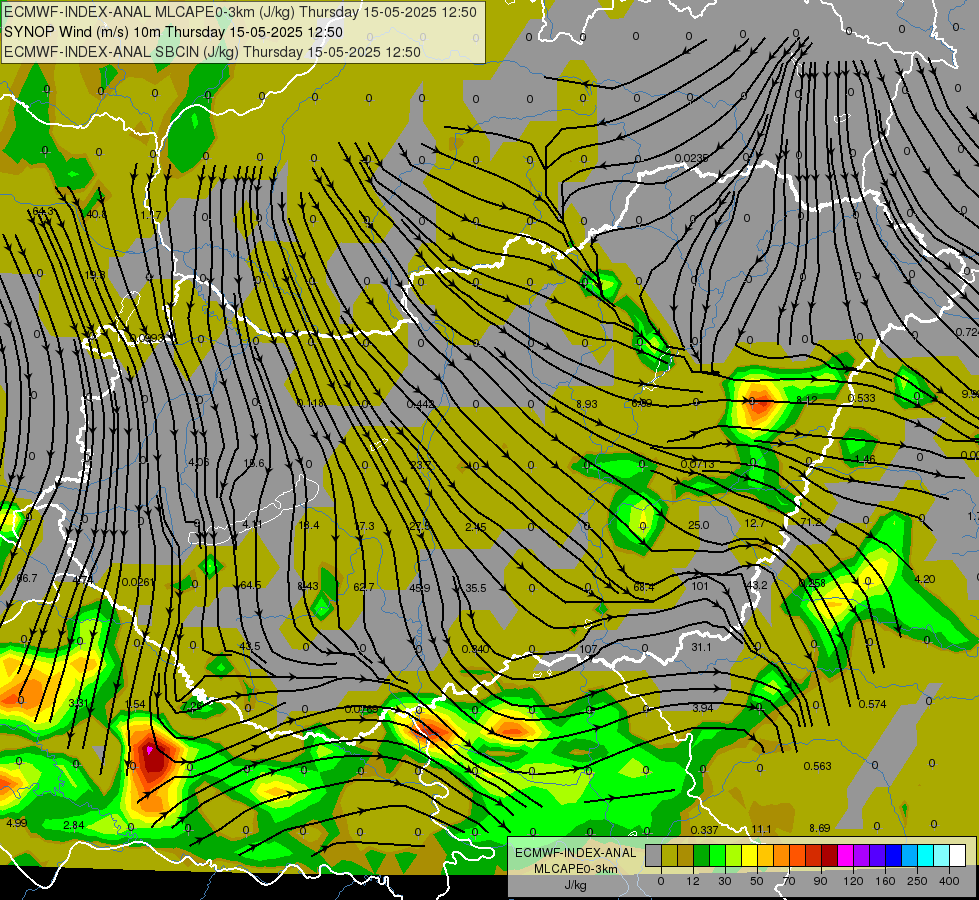979x900 pixels.
Task: Click the map value 71.2
Action: tap(811, 522)
